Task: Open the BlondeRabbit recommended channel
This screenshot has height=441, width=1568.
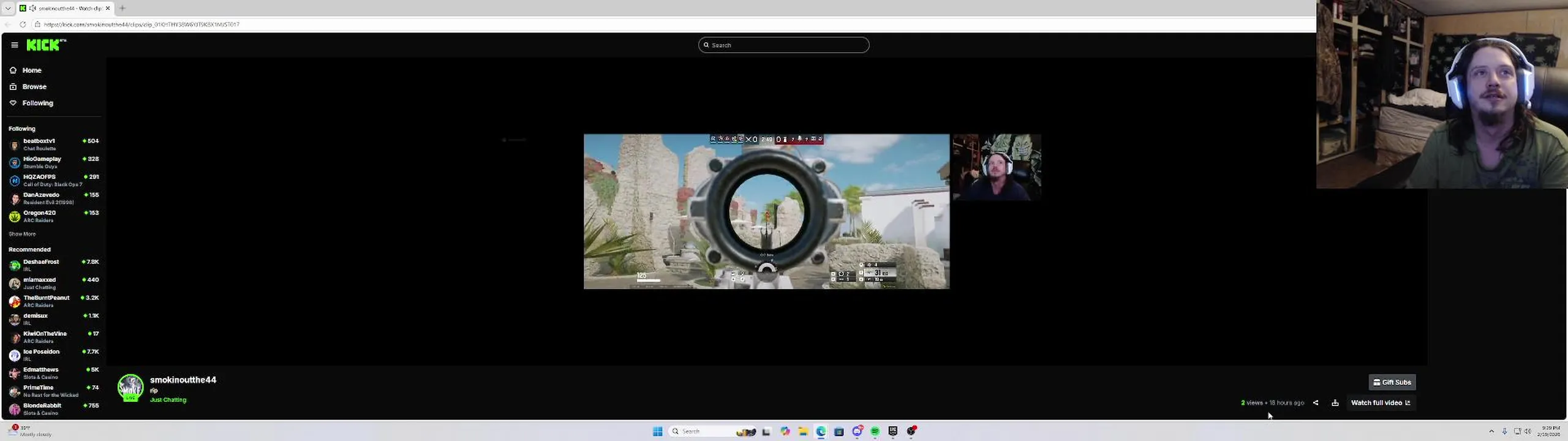Action: pyautogui.click(x=54, y=409)
